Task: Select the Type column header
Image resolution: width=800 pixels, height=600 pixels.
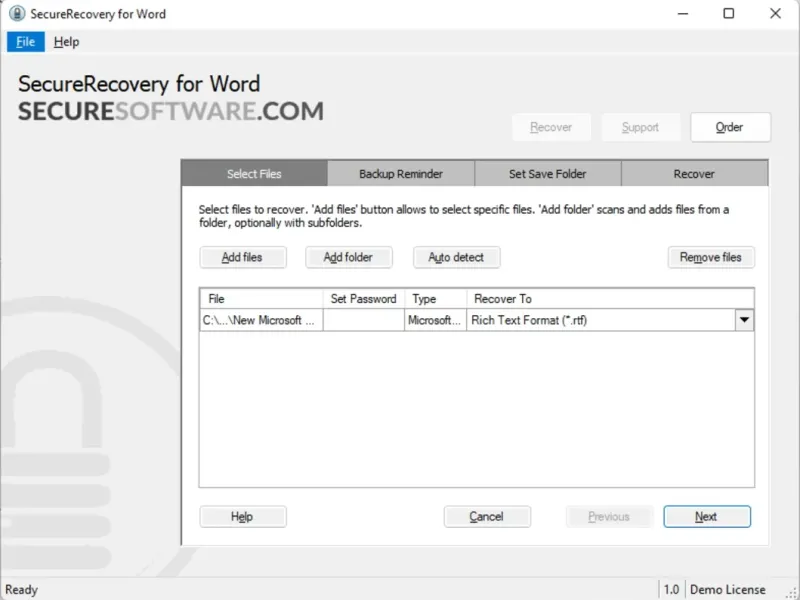Action: 436,298
